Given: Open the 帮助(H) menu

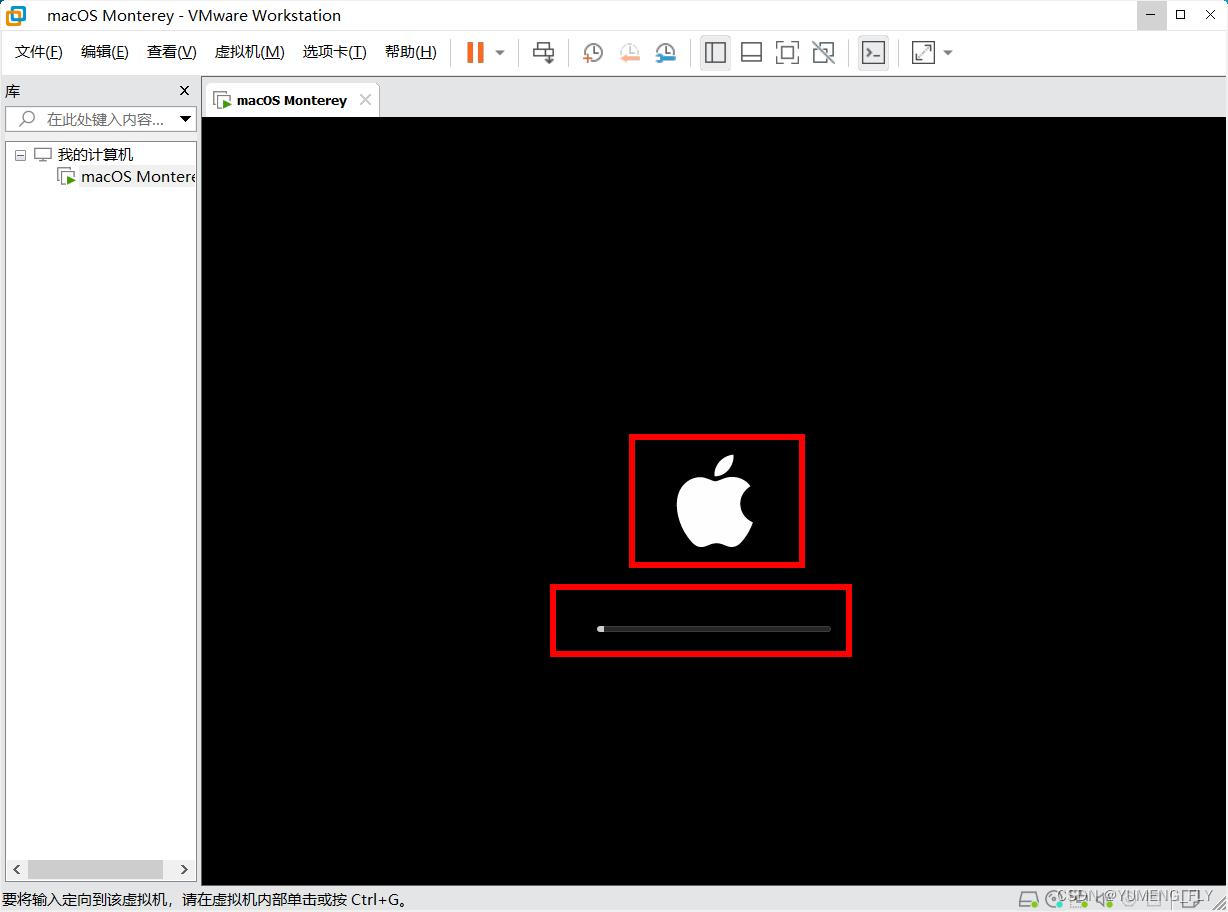Looking at the screenshot, I should (411, 52).
